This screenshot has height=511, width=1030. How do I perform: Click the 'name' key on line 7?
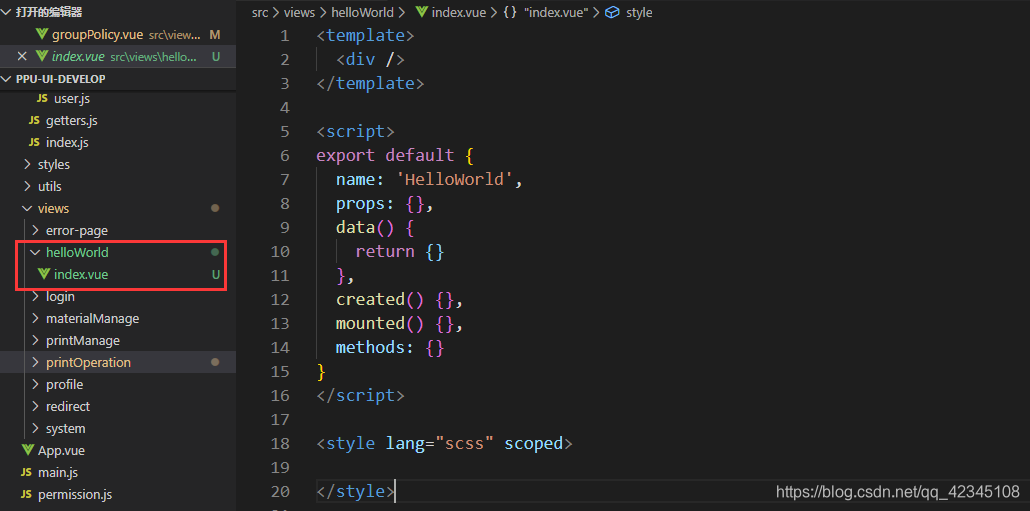pos(355,179)
